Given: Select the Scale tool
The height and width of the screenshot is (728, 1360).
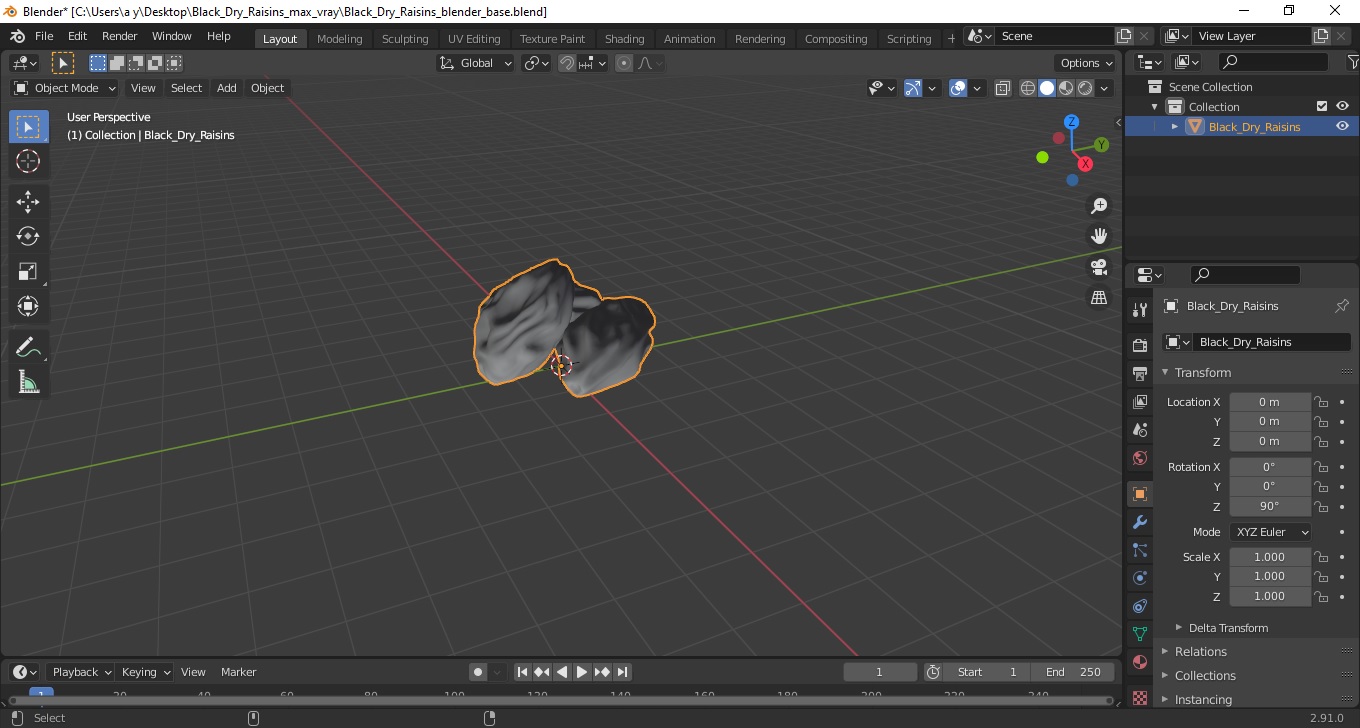Looking at the screenshot, I should (28, 271).
